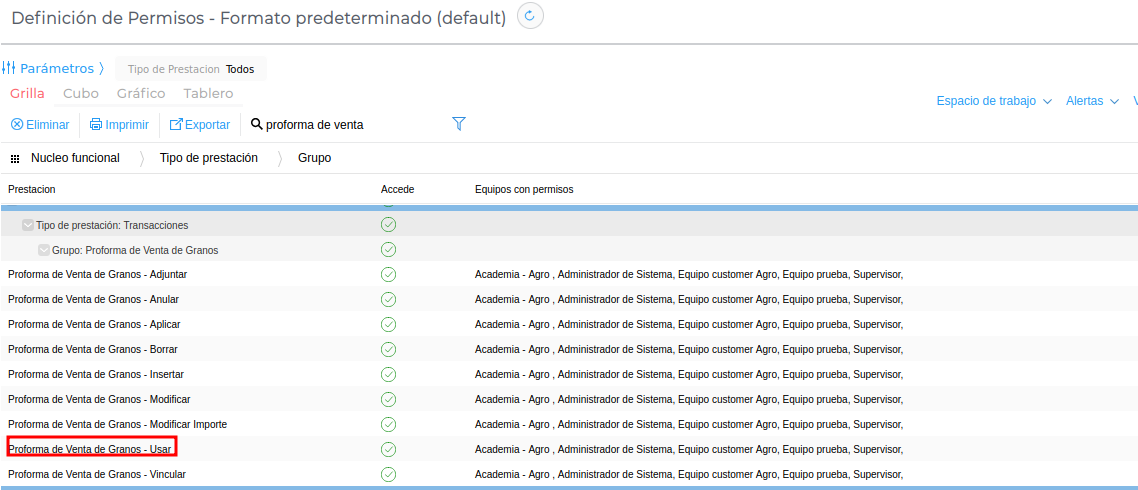The image size is (1138, 490).
Task: Open Parámetros sliders icon
Action: 9,69
